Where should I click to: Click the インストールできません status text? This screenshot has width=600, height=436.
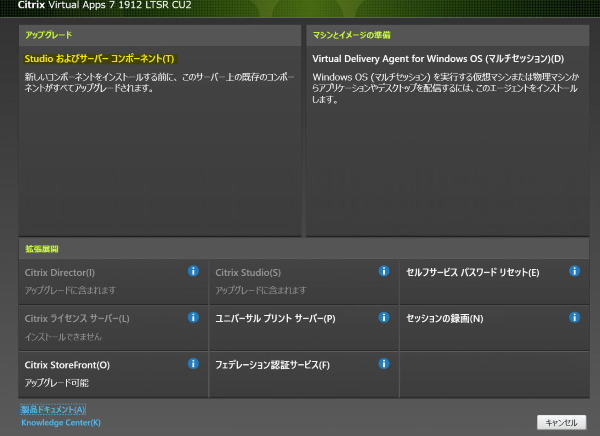63,337
